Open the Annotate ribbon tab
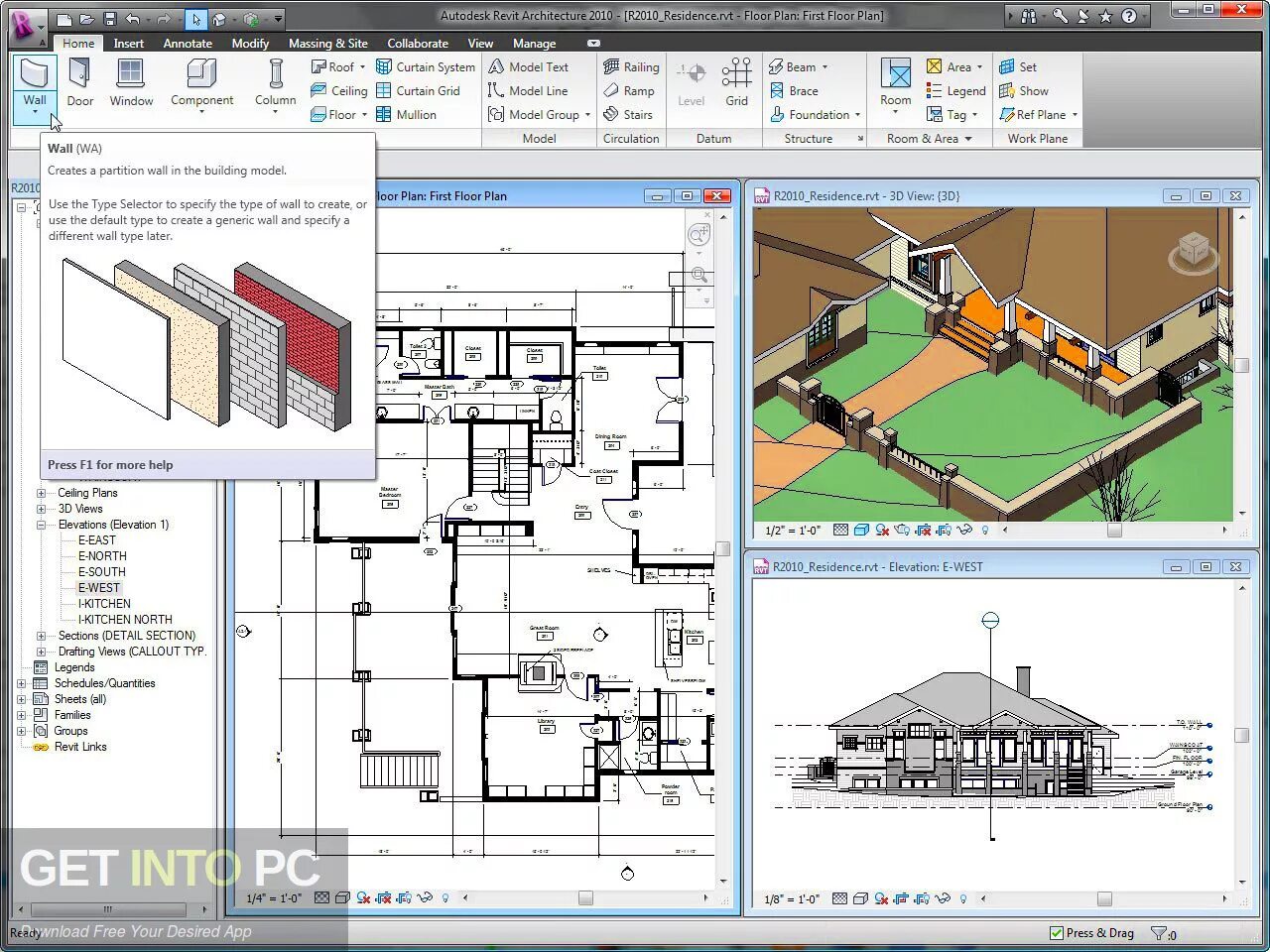 click(188, 44)
